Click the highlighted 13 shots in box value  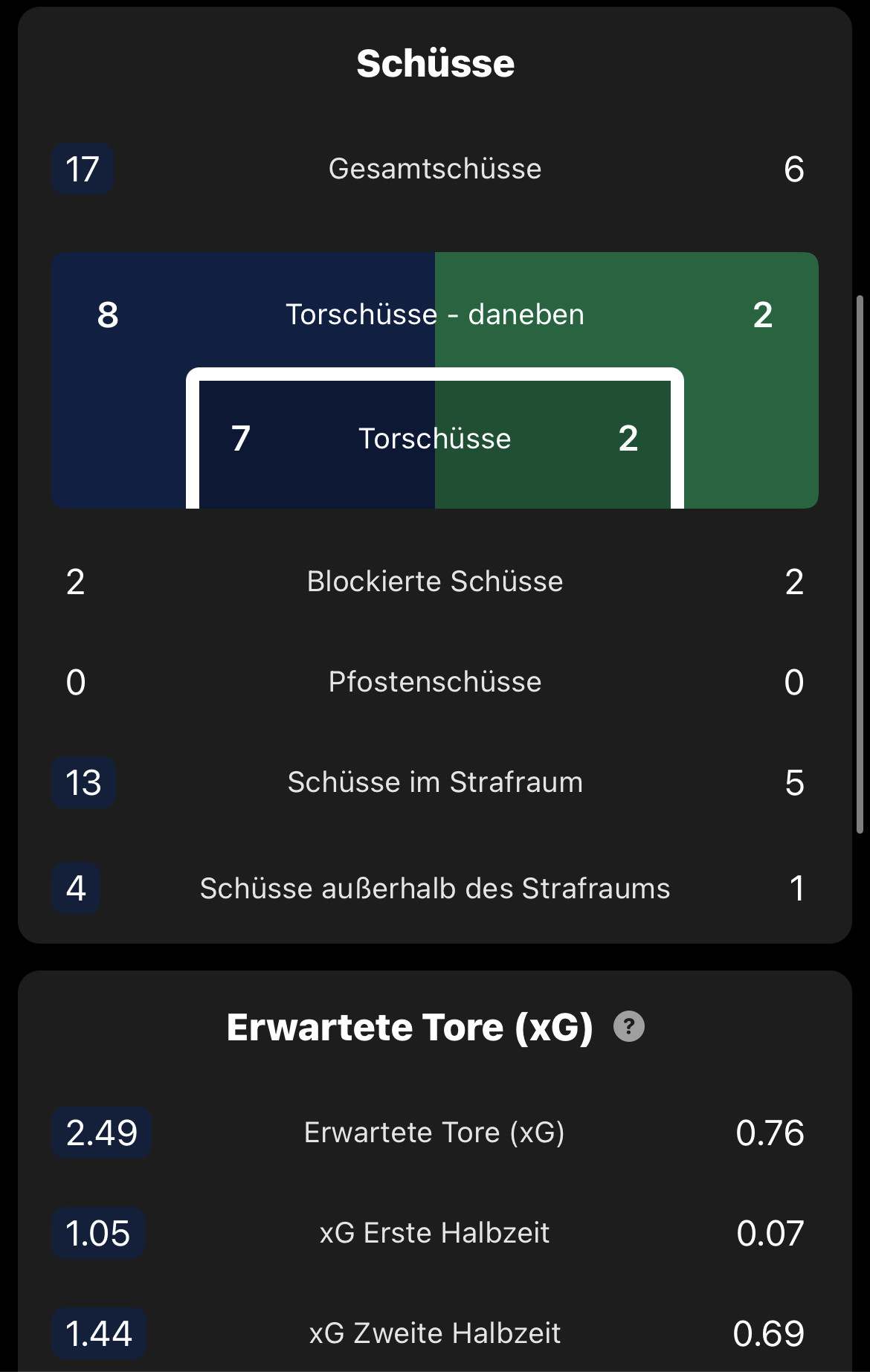83,783
